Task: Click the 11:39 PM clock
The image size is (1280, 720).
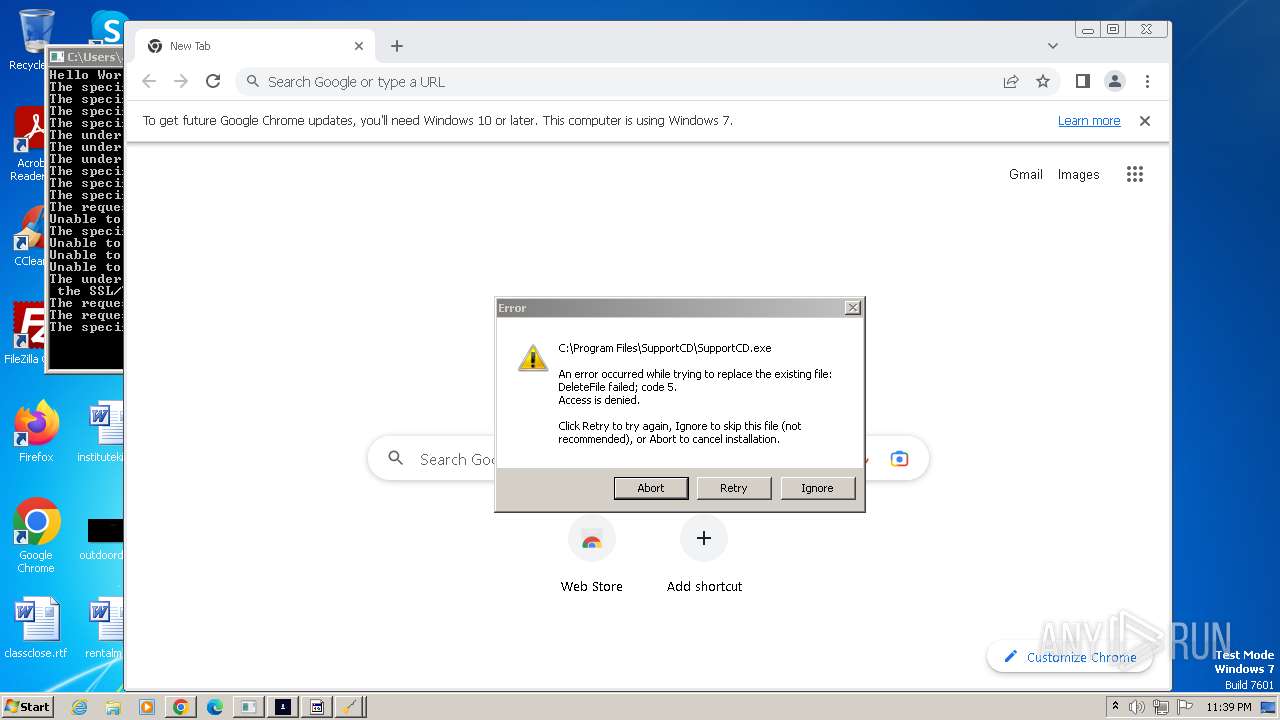Action: (1229, 707)
